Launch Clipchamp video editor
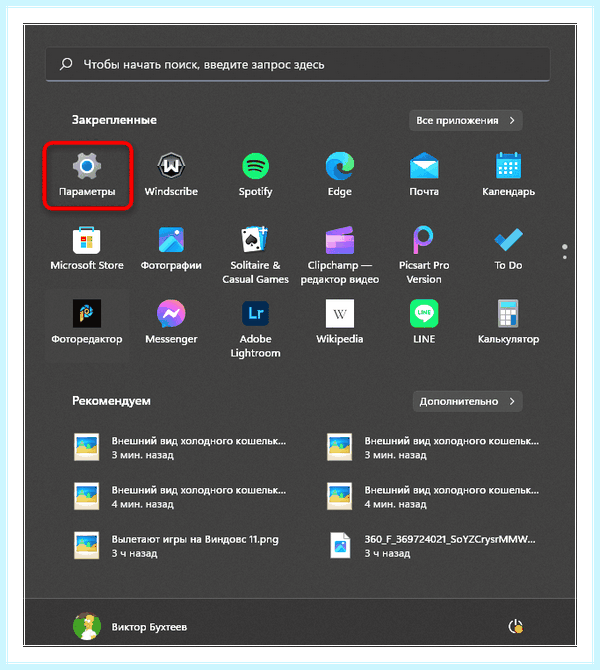Image resolution: width=600 pixels, height=670 pixels. [x=340, y=256]
